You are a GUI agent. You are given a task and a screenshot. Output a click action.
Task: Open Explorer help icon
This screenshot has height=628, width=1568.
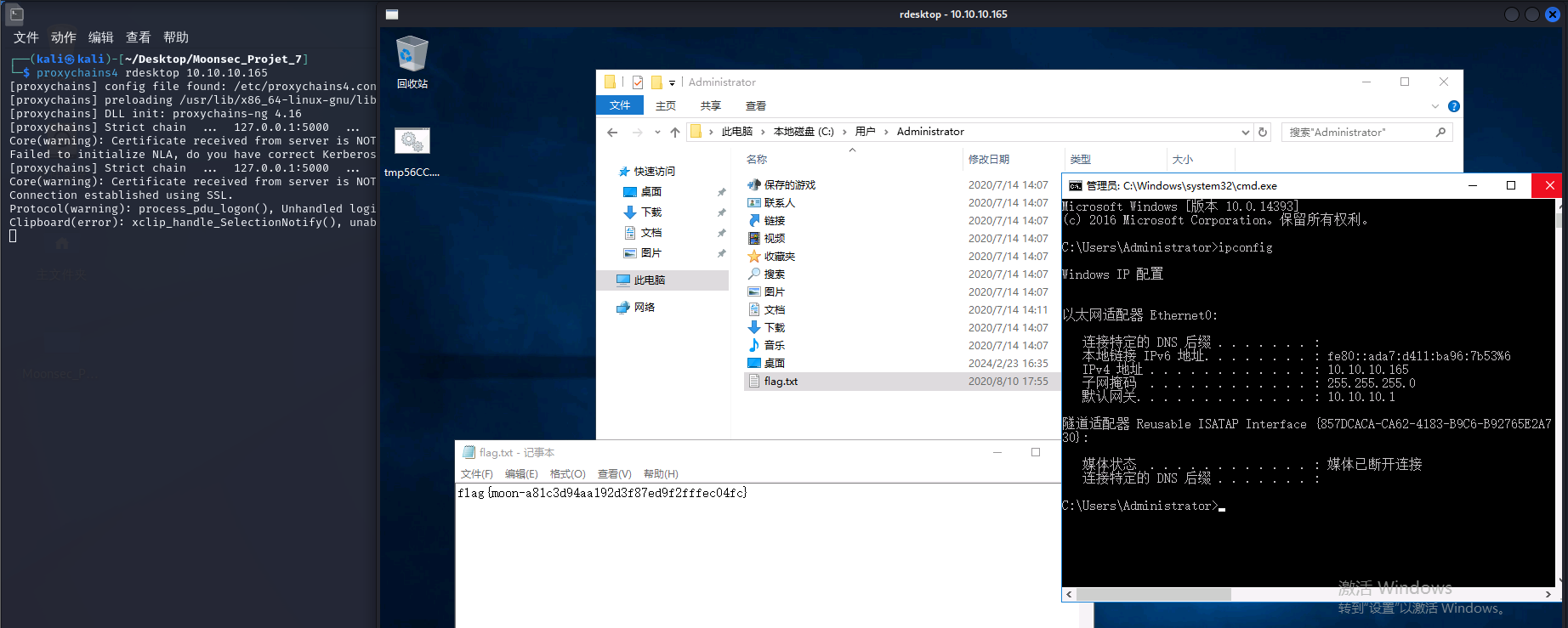pyautogui.click(x=1454, y=106)
